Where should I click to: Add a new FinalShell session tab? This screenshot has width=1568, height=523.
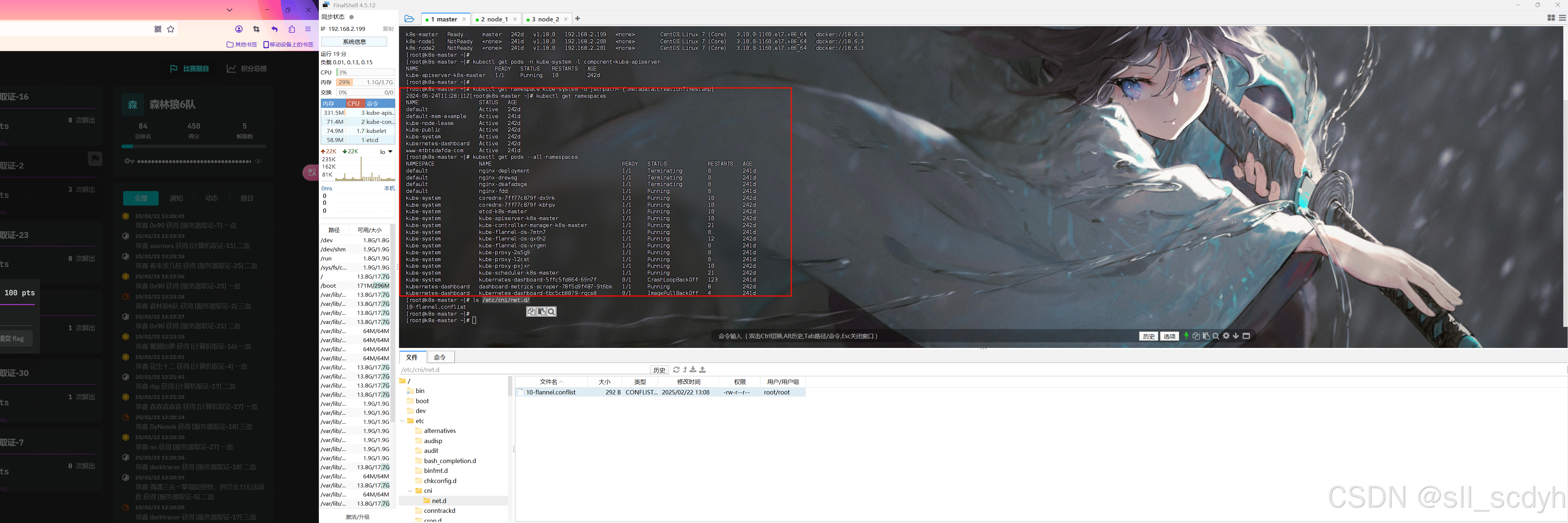tap(578, 19)
